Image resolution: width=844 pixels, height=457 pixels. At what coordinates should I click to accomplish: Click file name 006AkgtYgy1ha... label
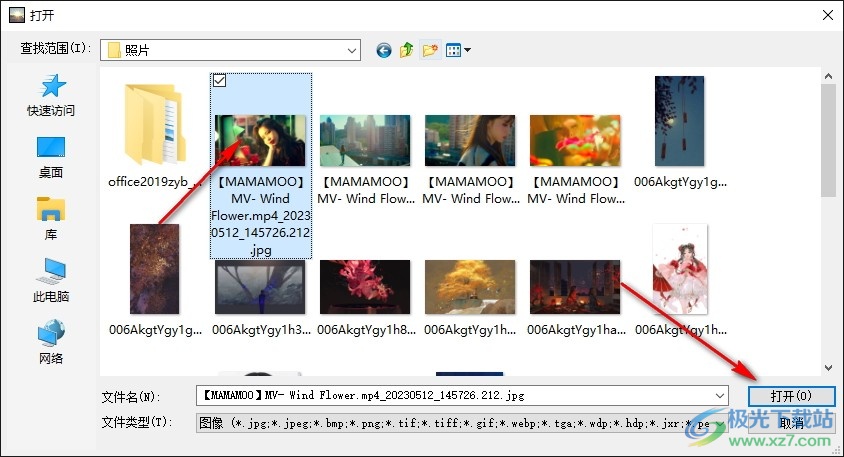[x=576, y=329]
